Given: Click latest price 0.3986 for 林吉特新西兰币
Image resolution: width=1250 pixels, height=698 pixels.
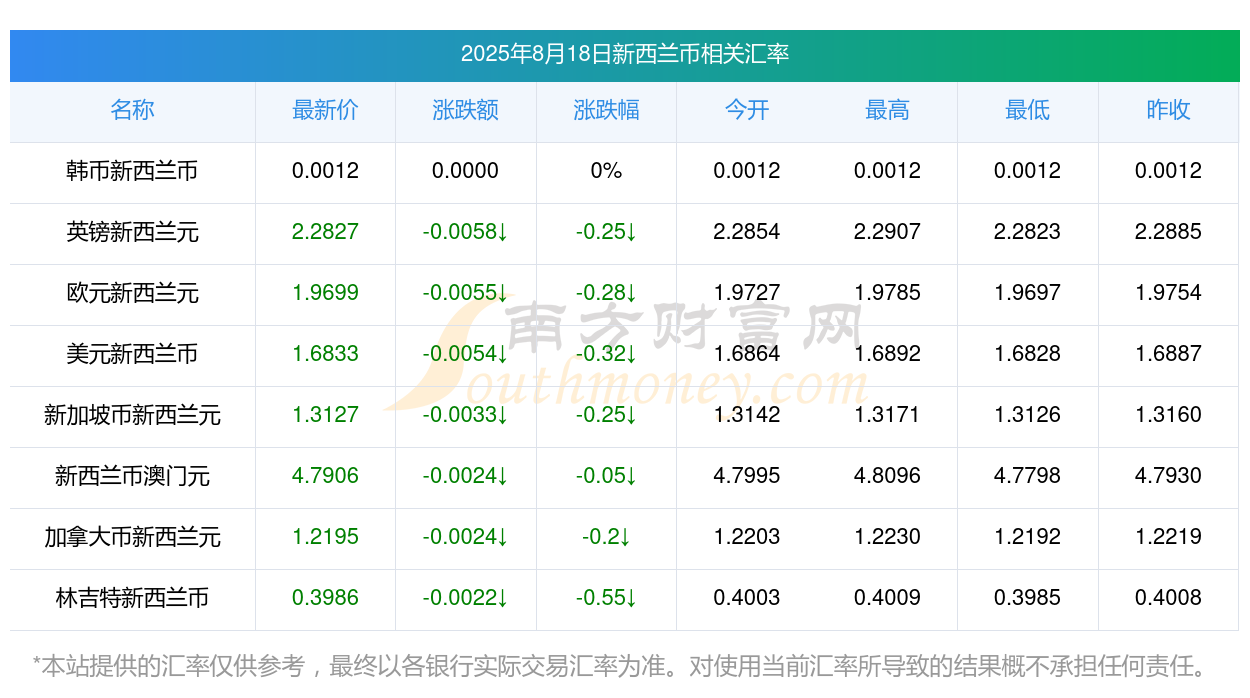Looking at the screenshot, I should pos(325,598).
